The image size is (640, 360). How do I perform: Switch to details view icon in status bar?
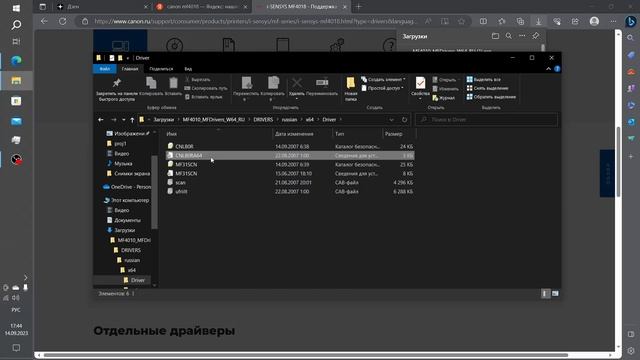pyautogui.click(x=545, y=293)
